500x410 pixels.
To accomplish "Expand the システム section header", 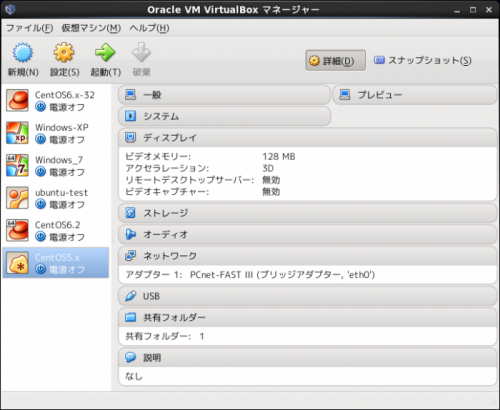I will (x=224, y=116).
